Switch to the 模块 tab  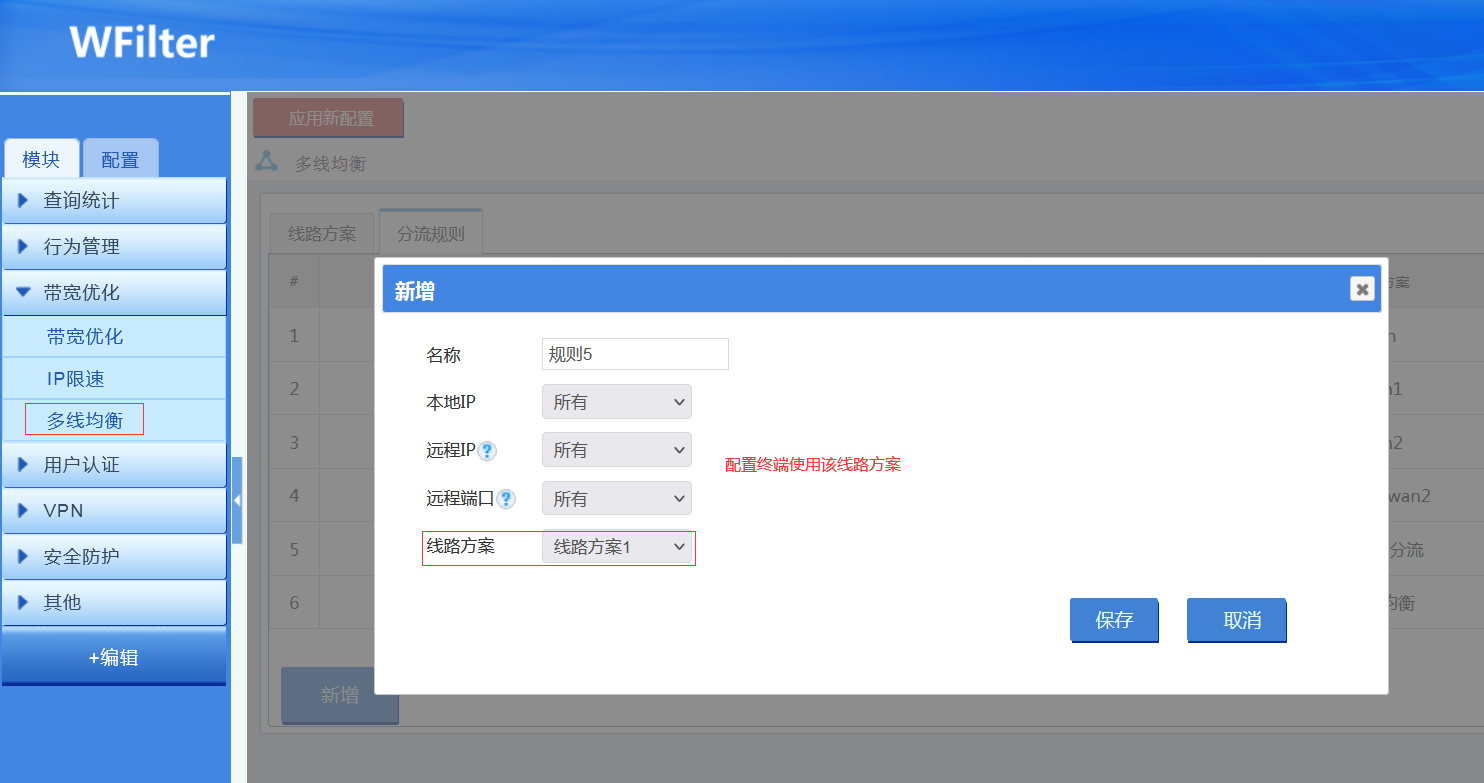pyautogui.click(x=41, y=160)
